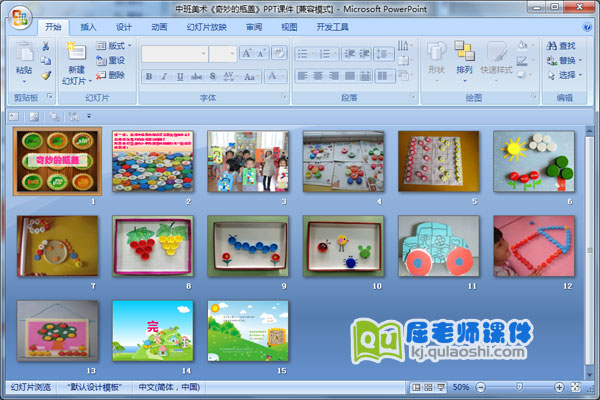Click the Replace button

pos(564,60)
